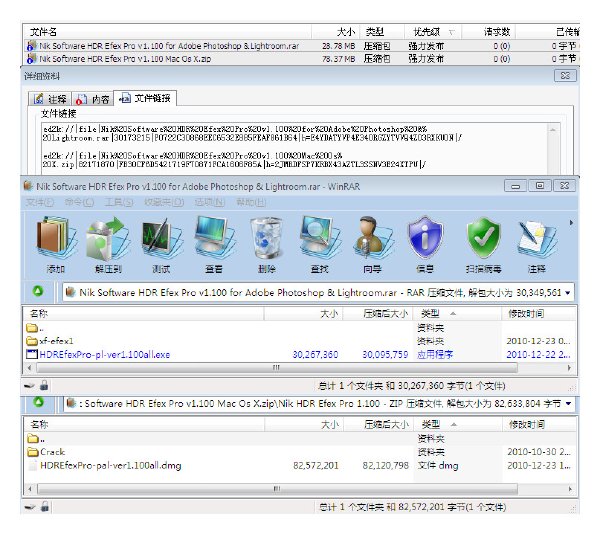Click the file icon of the Photoshop & Lightroom.rar row

pyautogui.click(x=31, y=46)
